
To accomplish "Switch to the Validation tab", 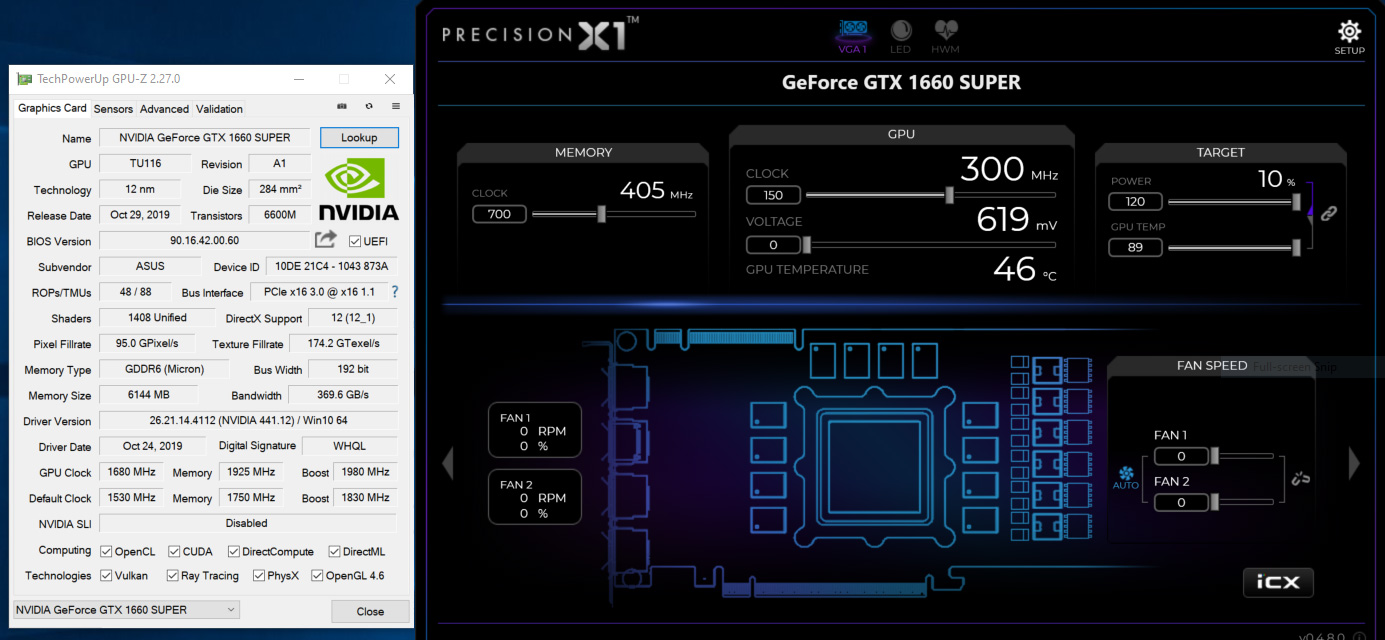I will point(219,109).
